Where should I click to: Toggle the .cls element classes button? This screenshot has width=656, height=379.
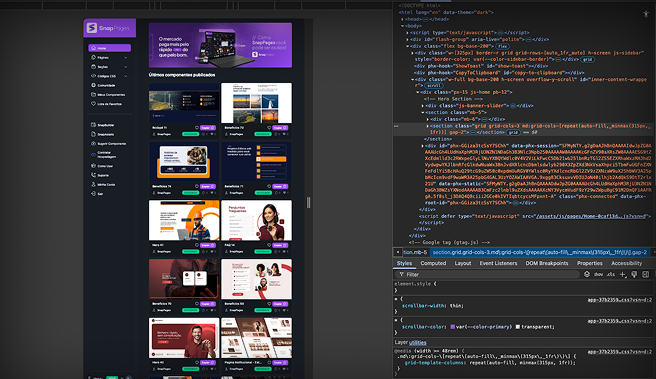pos(611,274)
